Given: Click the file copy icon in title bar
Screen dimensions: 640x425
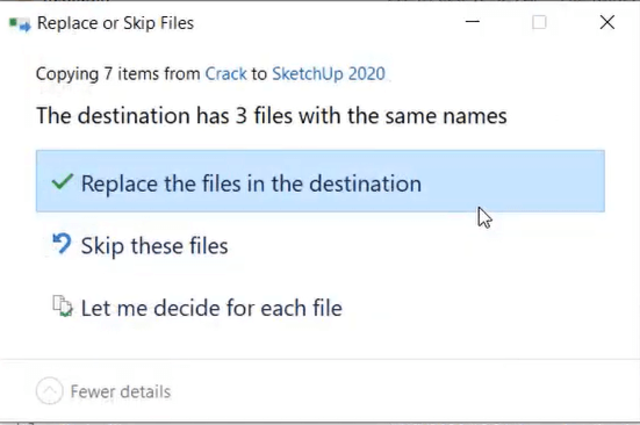Looking at the screenshot, I should [x=19, y=23].
